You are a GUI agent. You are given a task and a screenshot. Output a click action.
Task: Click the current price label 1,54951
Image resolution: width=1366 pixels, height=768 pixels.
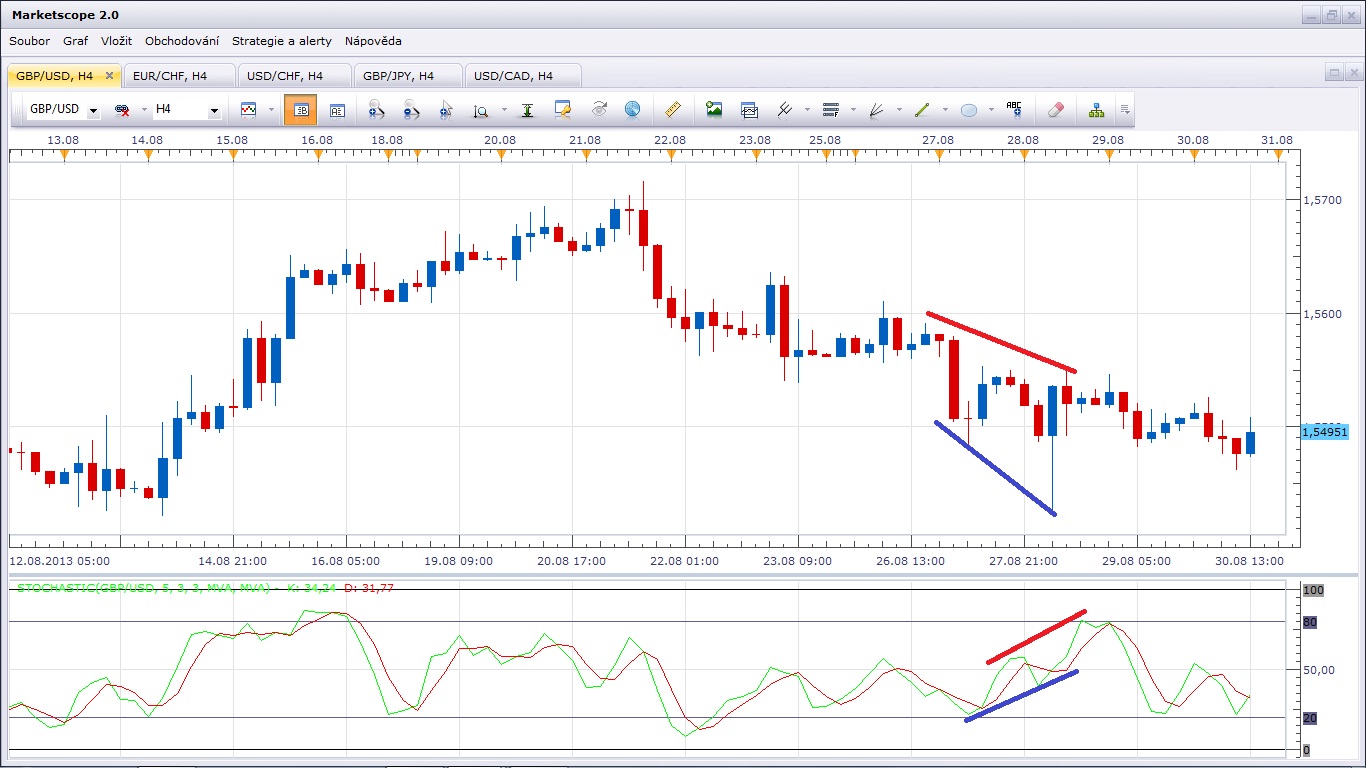[1324, 432]
